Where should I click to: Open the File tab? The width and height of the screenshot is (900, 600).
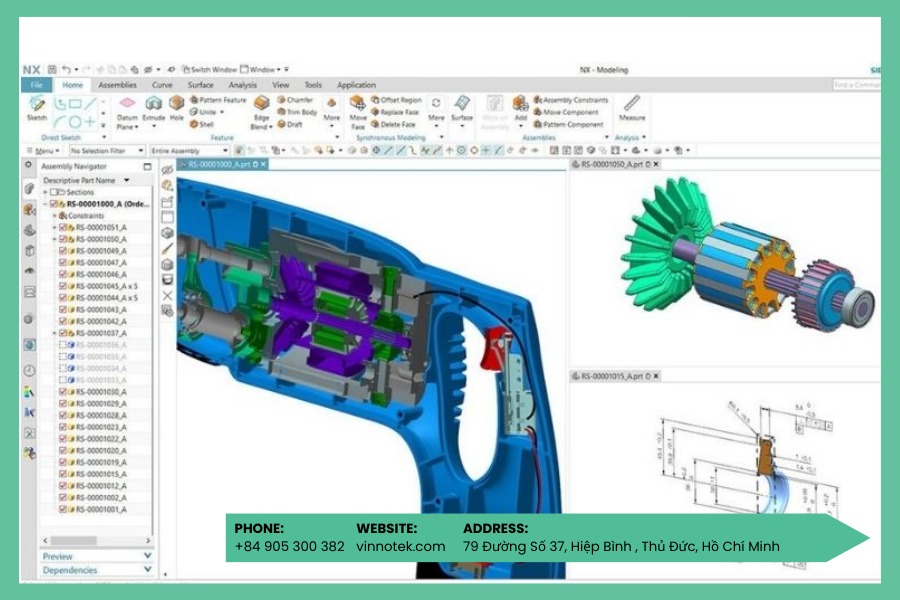click(36, 85)
